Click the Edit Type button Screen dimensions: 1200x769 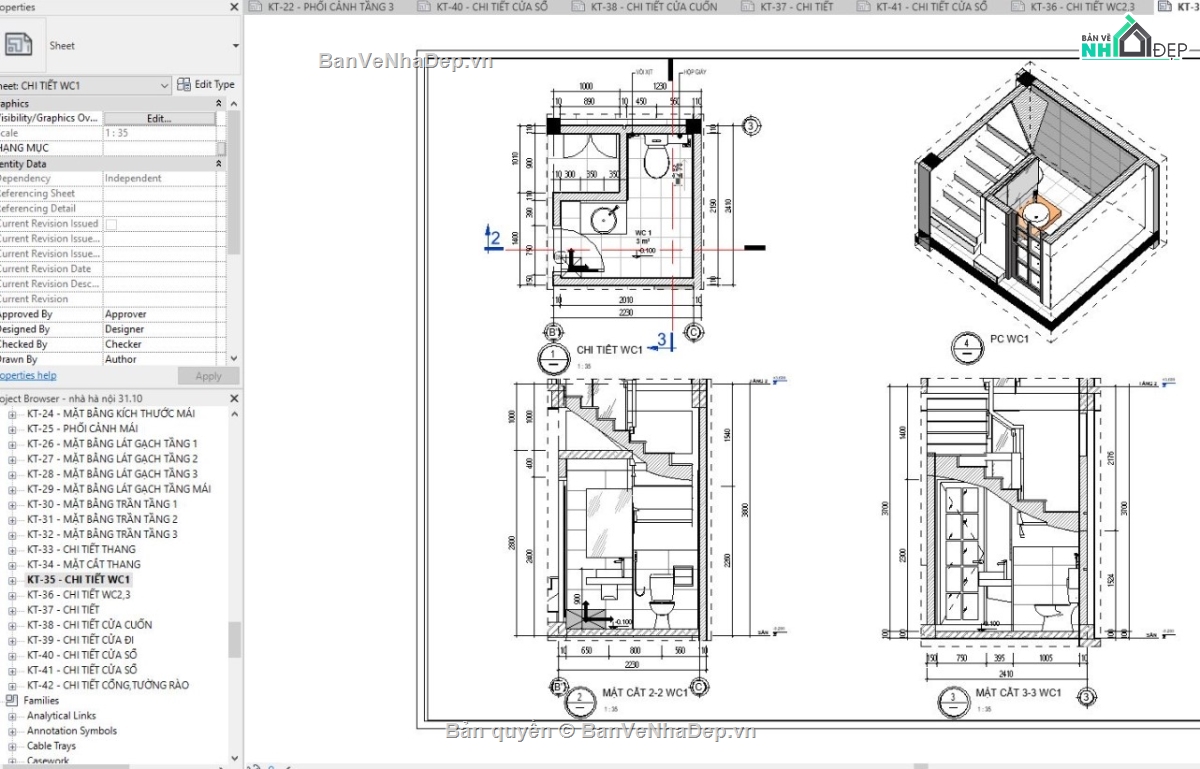[206, 85]
